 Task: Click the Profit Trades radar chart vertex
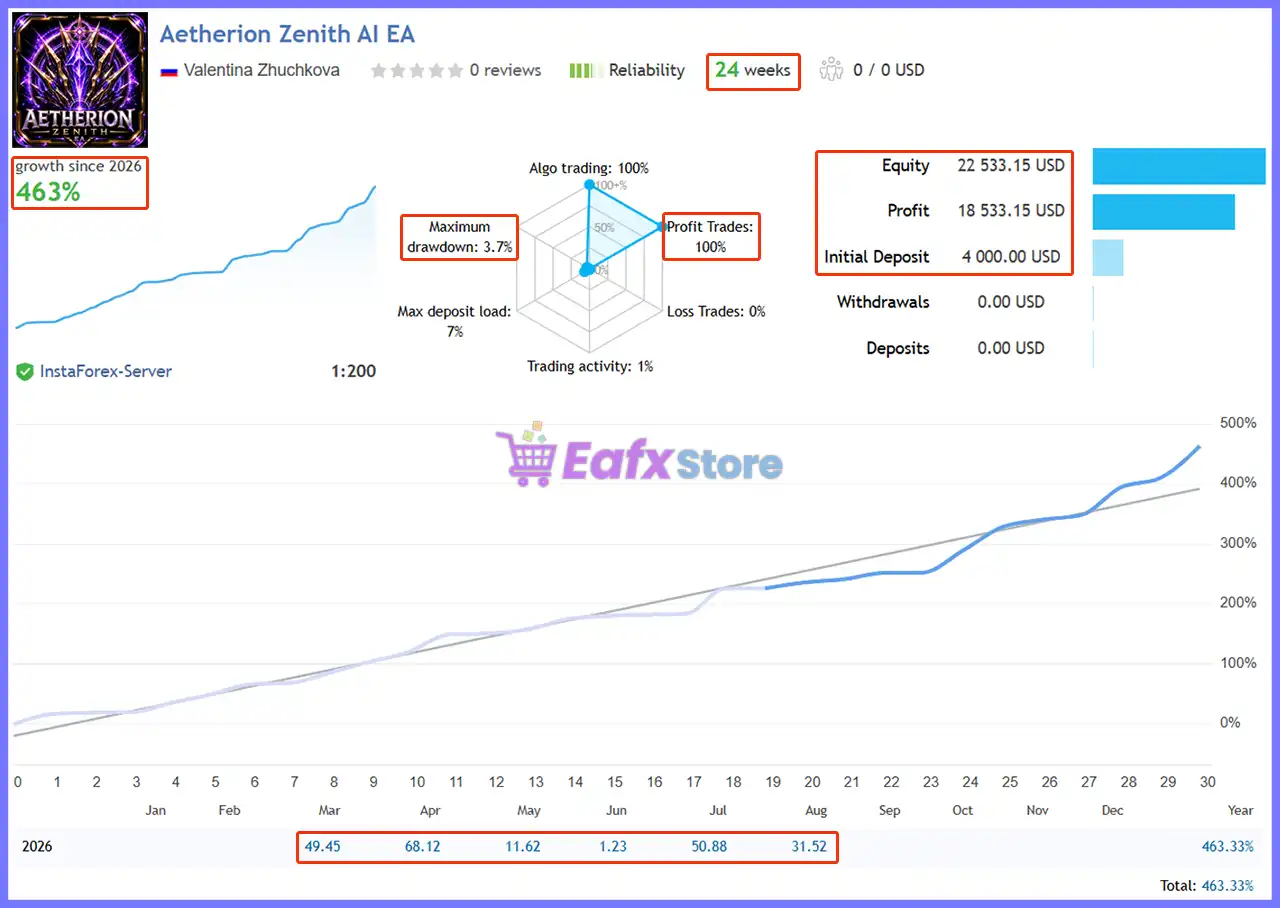pos(662,227)
